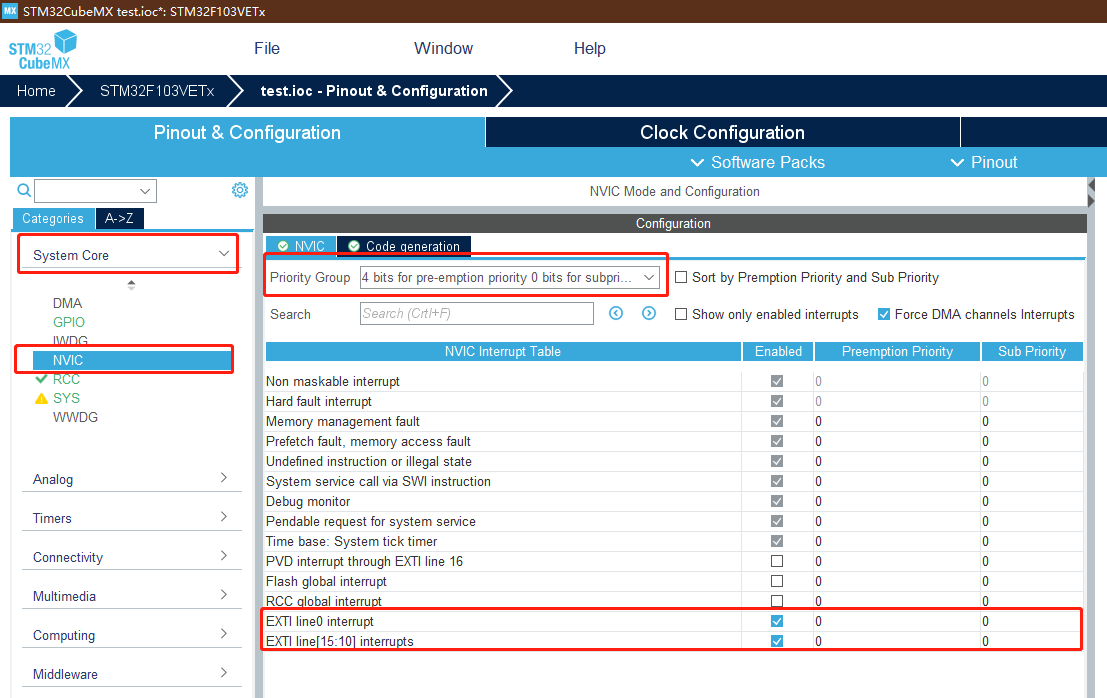Select Memory management fault row
The image size is (1107, 698).
[x=674, y=421]
